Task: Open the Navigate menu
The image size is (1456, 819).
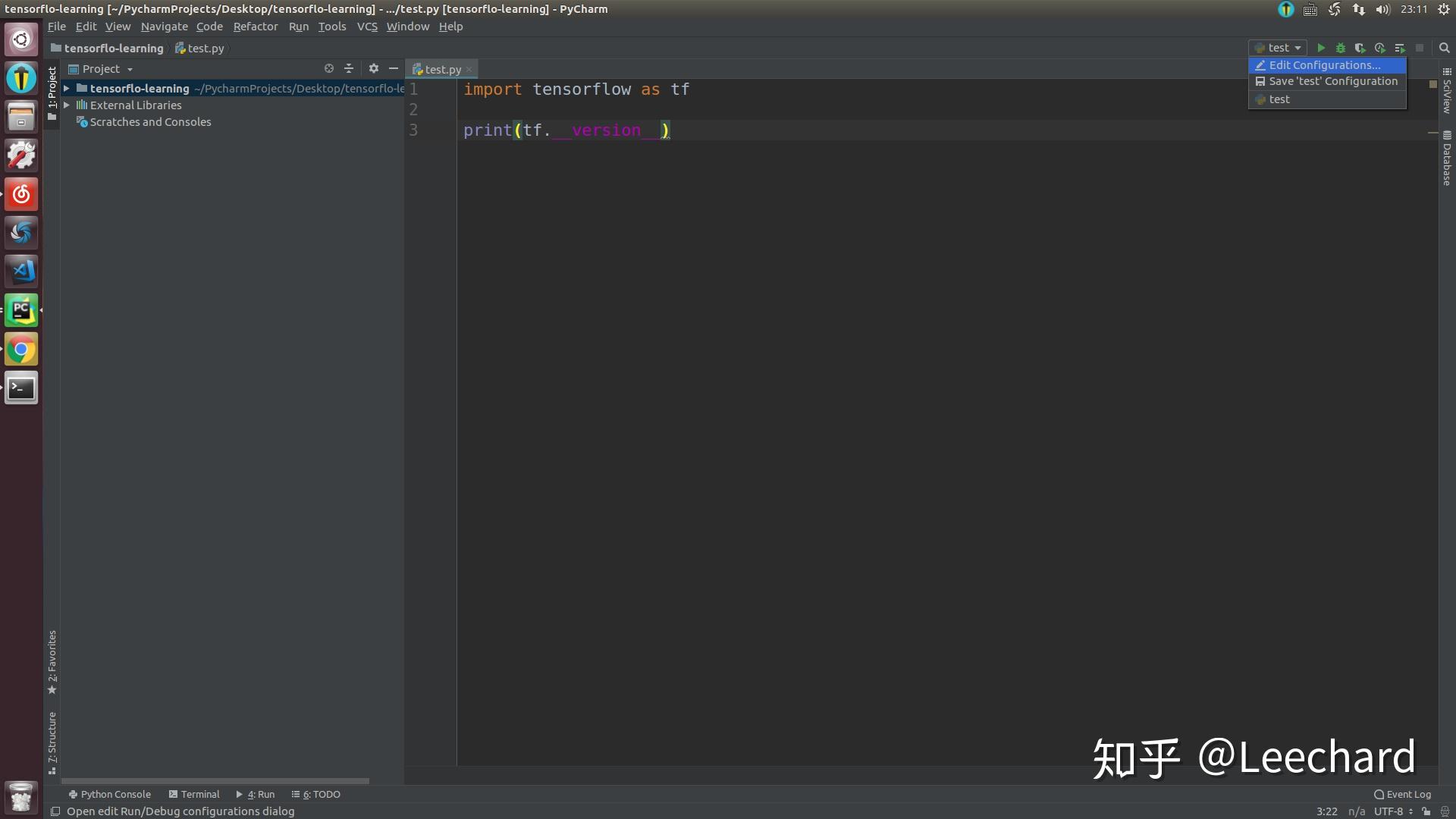Action: click(164, 27)
